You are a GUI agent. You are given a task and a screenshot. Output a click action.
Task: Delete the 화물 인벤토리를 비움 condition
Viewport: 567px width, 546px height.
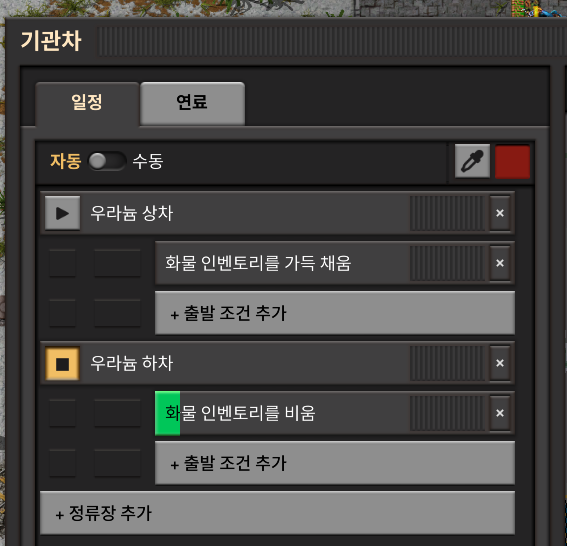coord(500,413)
